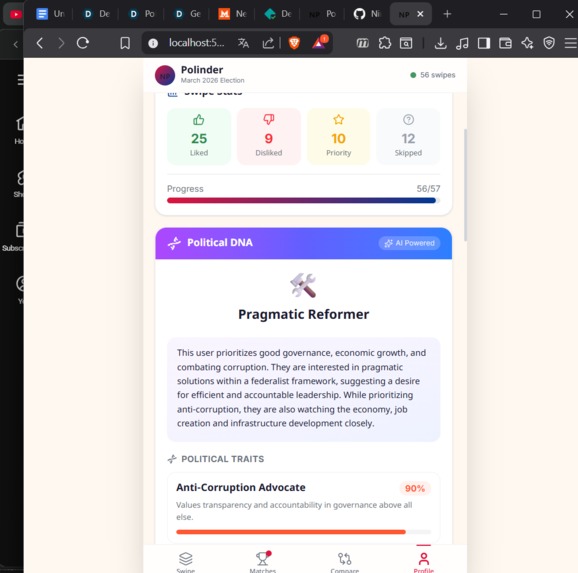The width and height of the screenshot is (578, 573).
Task: Switch to the second 'De' tab
Action: point(278,14)
